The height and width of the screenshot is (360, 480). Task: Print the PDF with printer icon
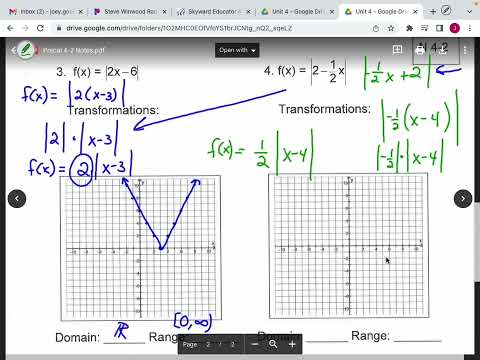point(420,50)
